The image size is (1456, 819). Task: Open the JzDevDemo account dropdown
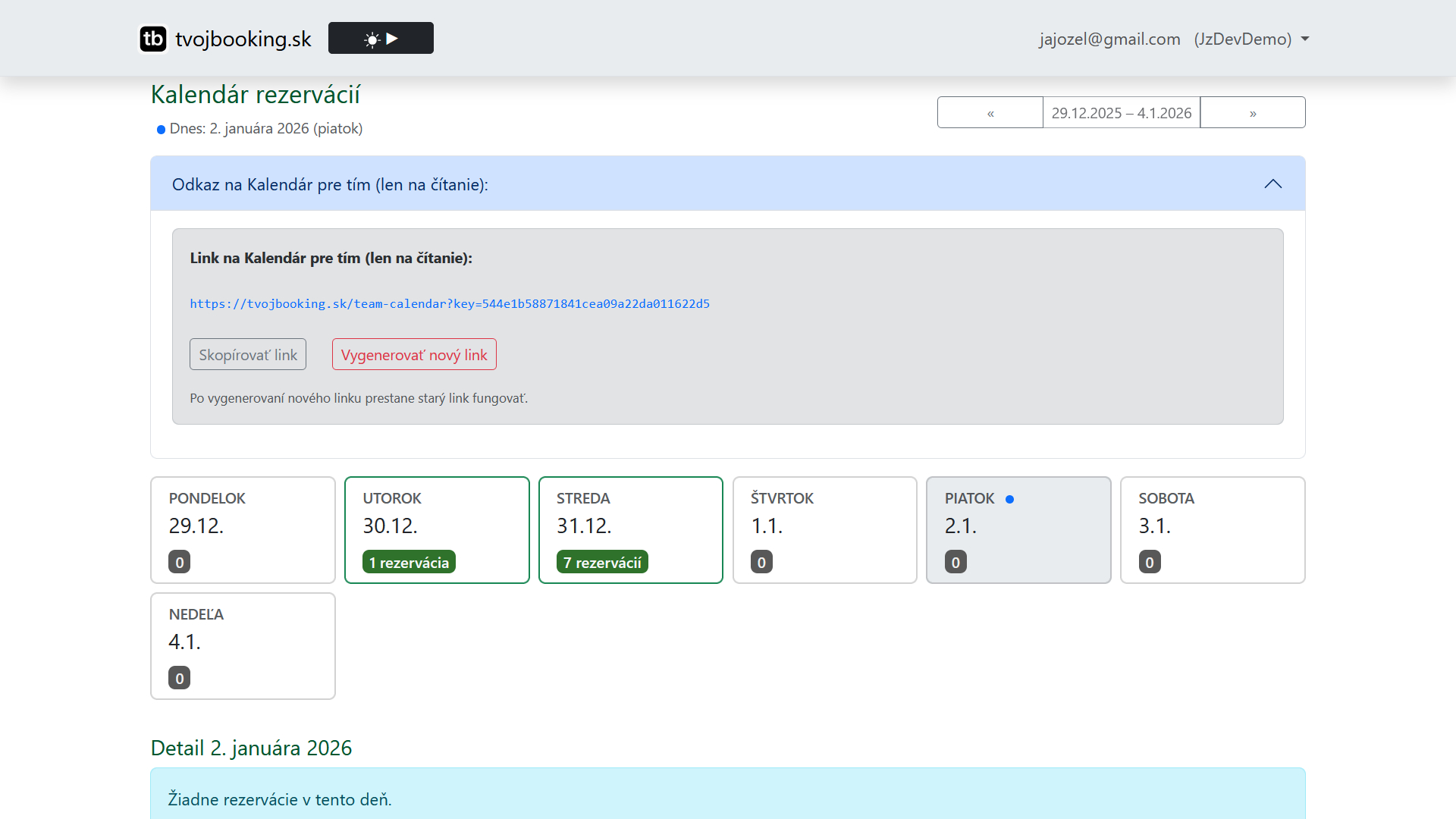pyautogui.click(x=1250, y=39)
